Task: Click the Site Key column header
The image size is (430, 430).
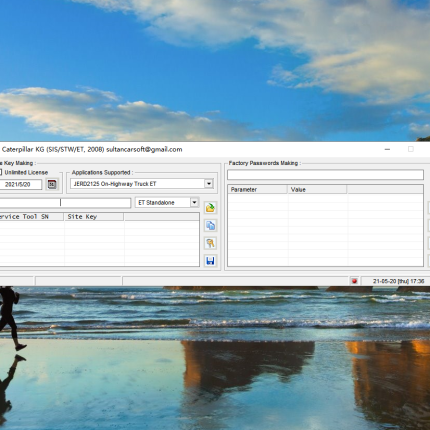Action: [94, 217]
